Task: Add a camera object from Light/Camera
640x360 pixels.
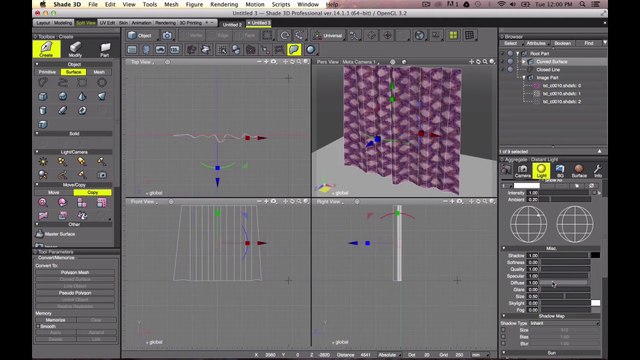Action: click(102, 175)
